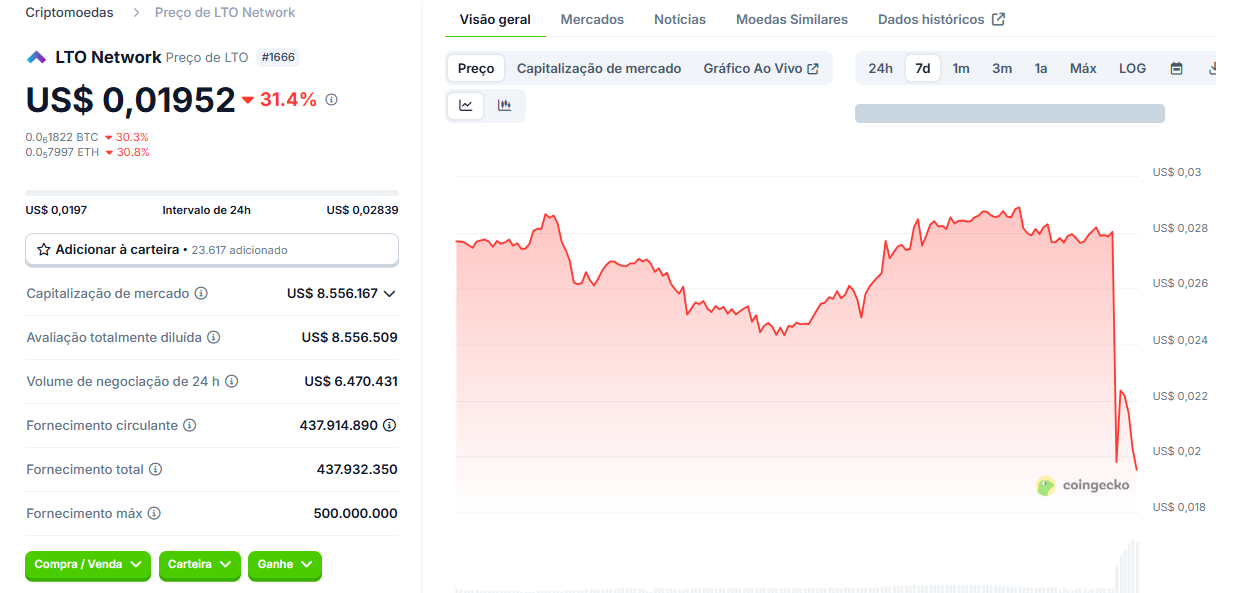Image resolution: width=1255 pixels, height=593 pixels.
Task: Click the US$ 6.470.431 volume value
Action: (x=351, y=381)
